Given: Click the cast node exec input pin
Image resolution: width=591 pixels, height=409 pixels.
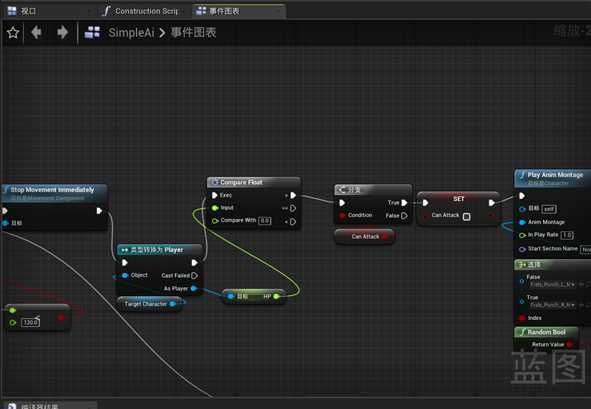Looking at the screenshot, I should [125, 263].
